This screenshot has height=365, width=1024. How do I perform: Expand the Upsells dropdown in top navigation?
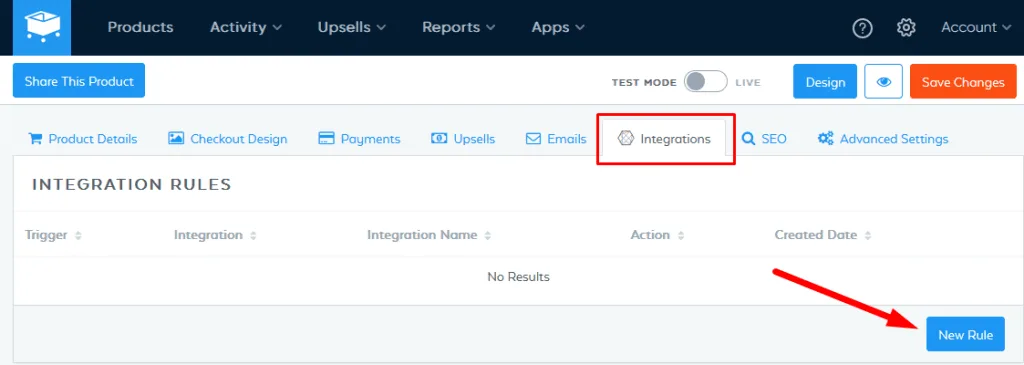352,27
